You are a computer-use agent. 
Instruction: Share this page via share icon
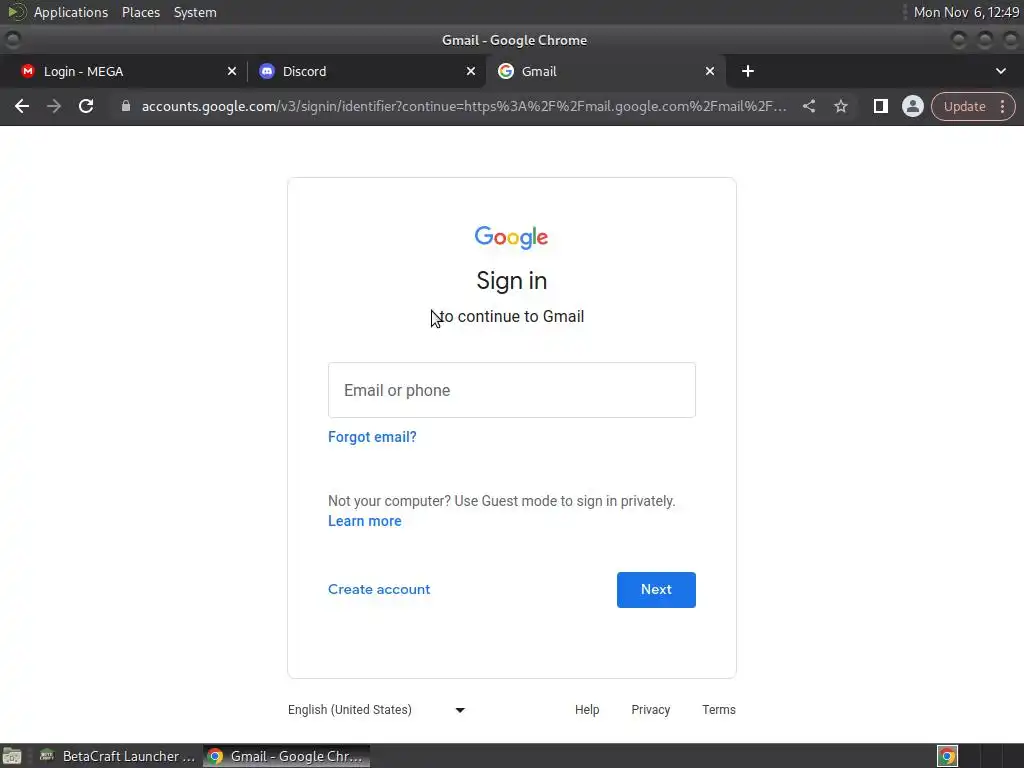[809, 106]
